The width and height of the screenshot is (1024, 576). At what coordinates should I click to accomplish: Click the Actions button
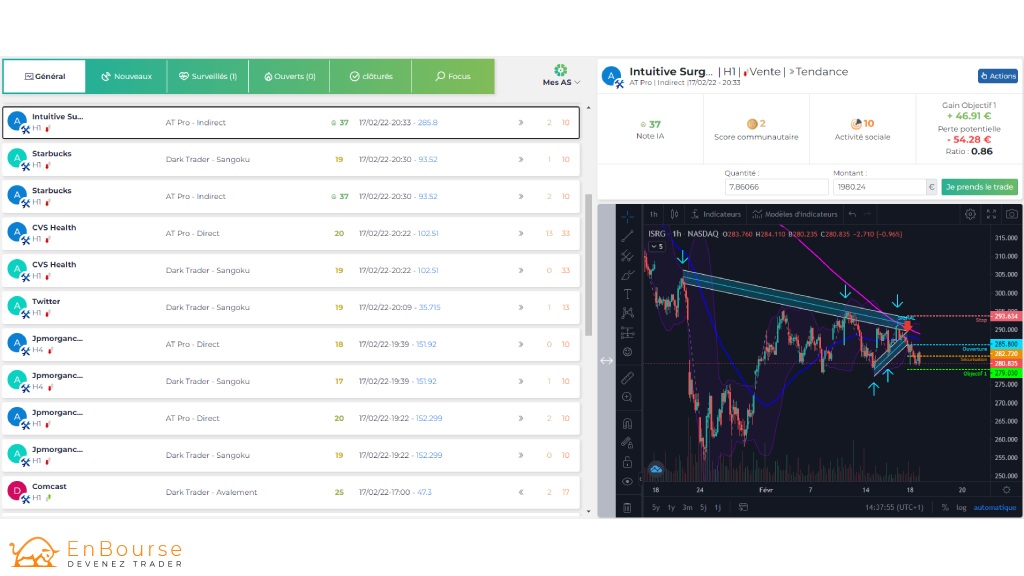tap(997, 76)
